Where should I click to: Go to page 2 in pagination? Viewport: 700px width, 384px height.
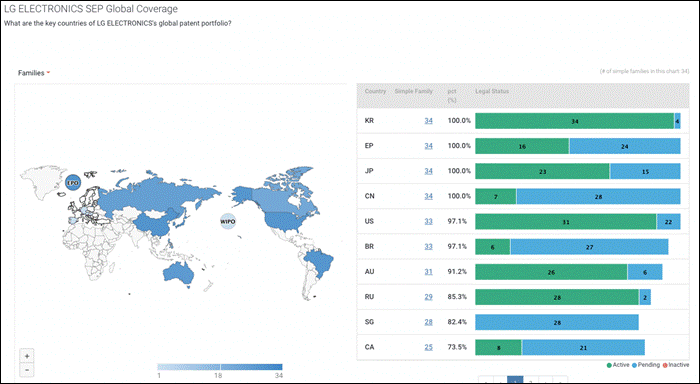[x=530, y=380]
